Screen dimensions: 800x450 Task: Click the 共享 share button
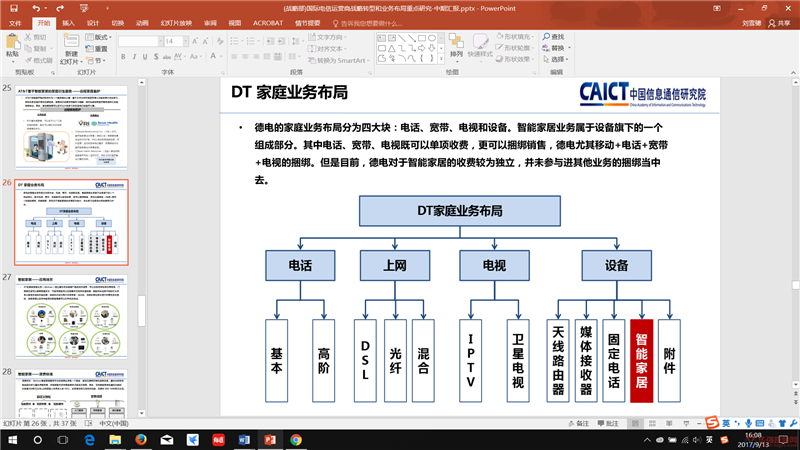tap(779, 23)
